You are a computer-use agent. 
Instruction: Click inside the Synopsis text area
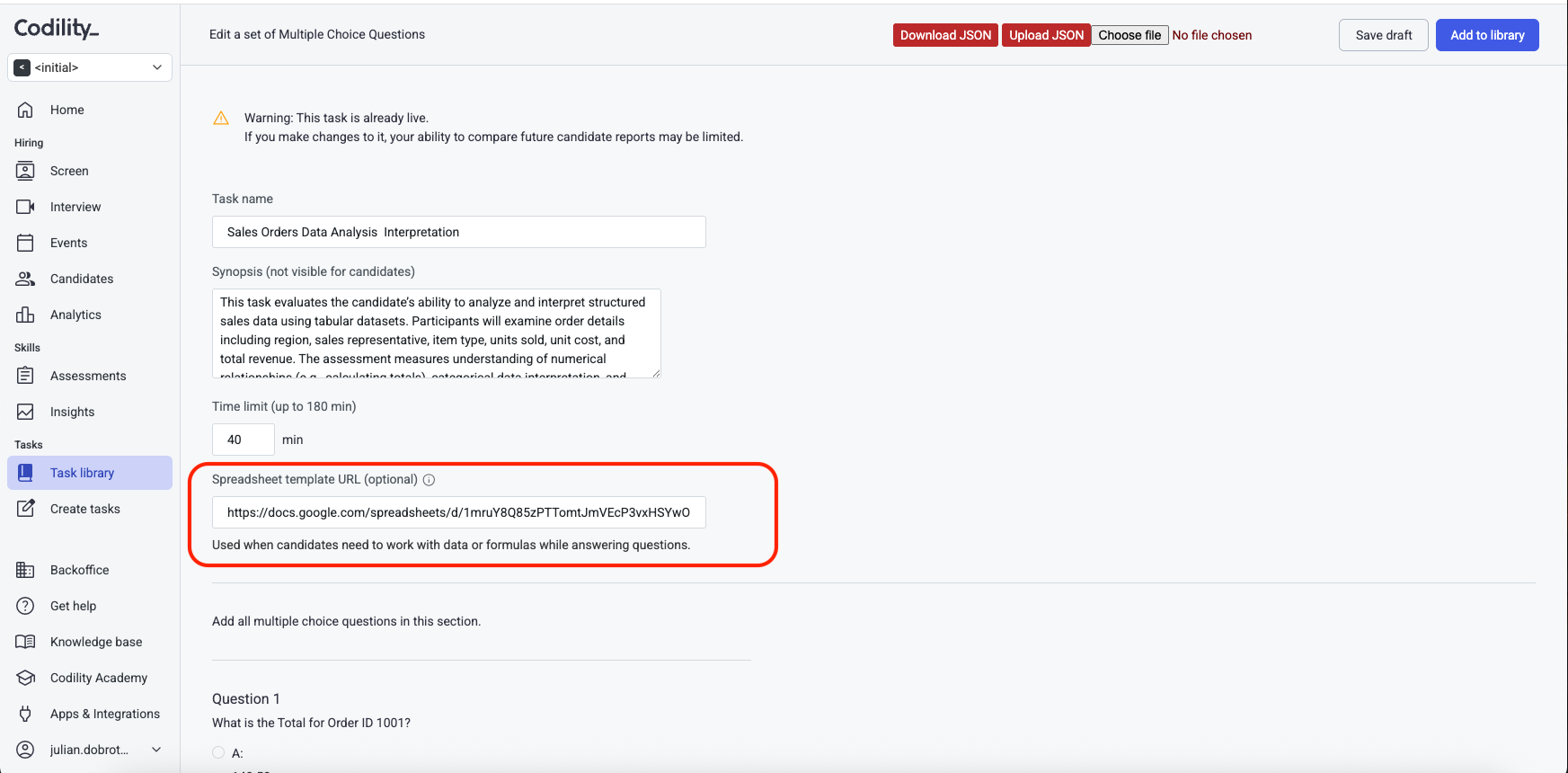point(437,333)
